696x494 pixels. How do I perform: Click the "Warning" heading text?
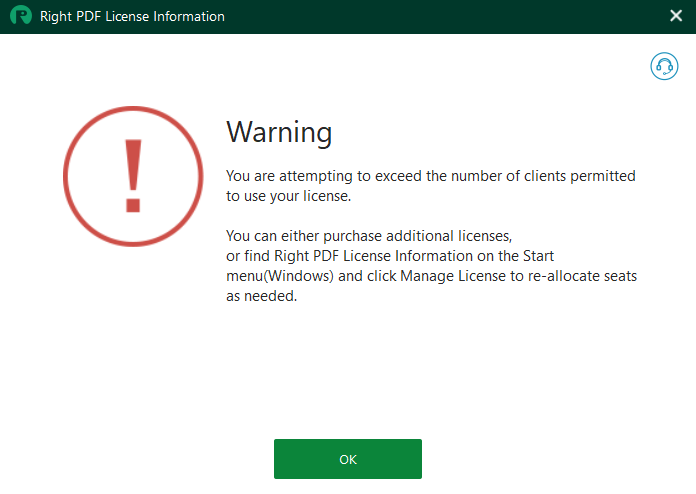[x=279, y=132]
